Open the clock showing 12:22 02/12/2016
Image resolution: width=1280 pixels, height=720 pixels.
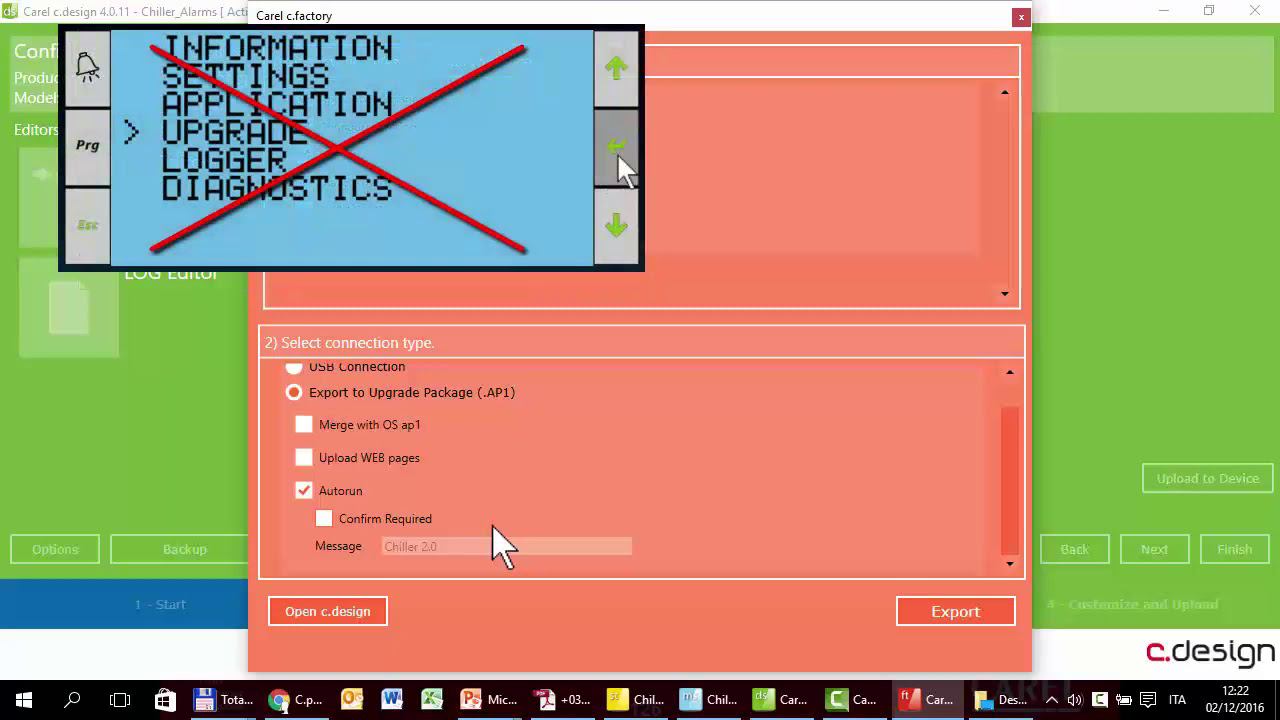(1236, 700)
